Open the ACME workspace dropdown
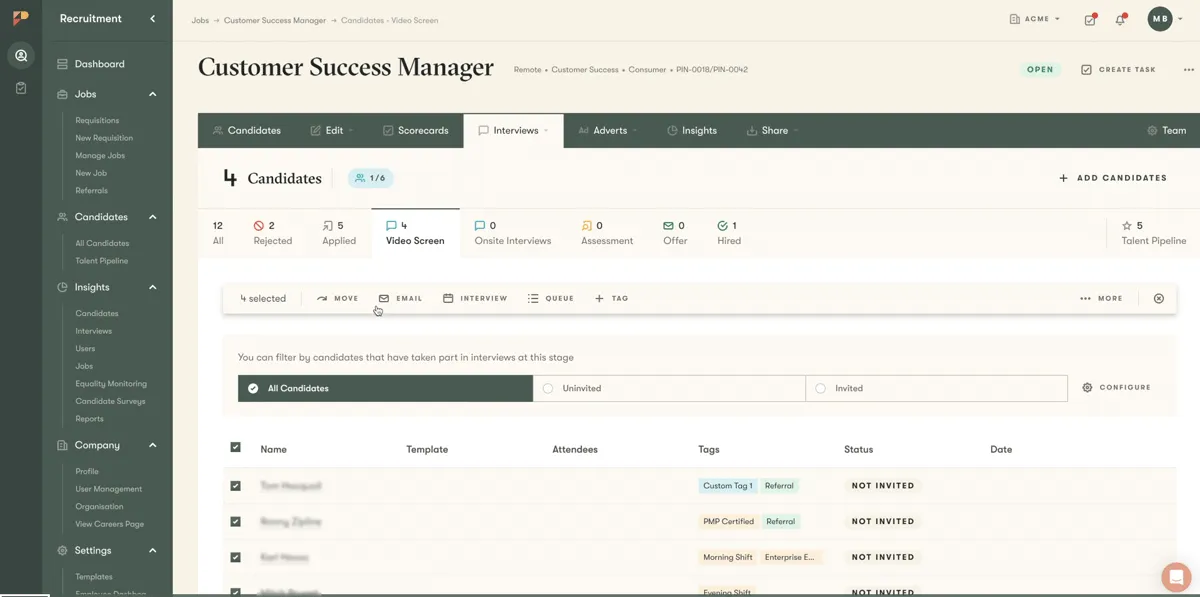This screenshot has width=1200, height=597. coord(1035,18)
